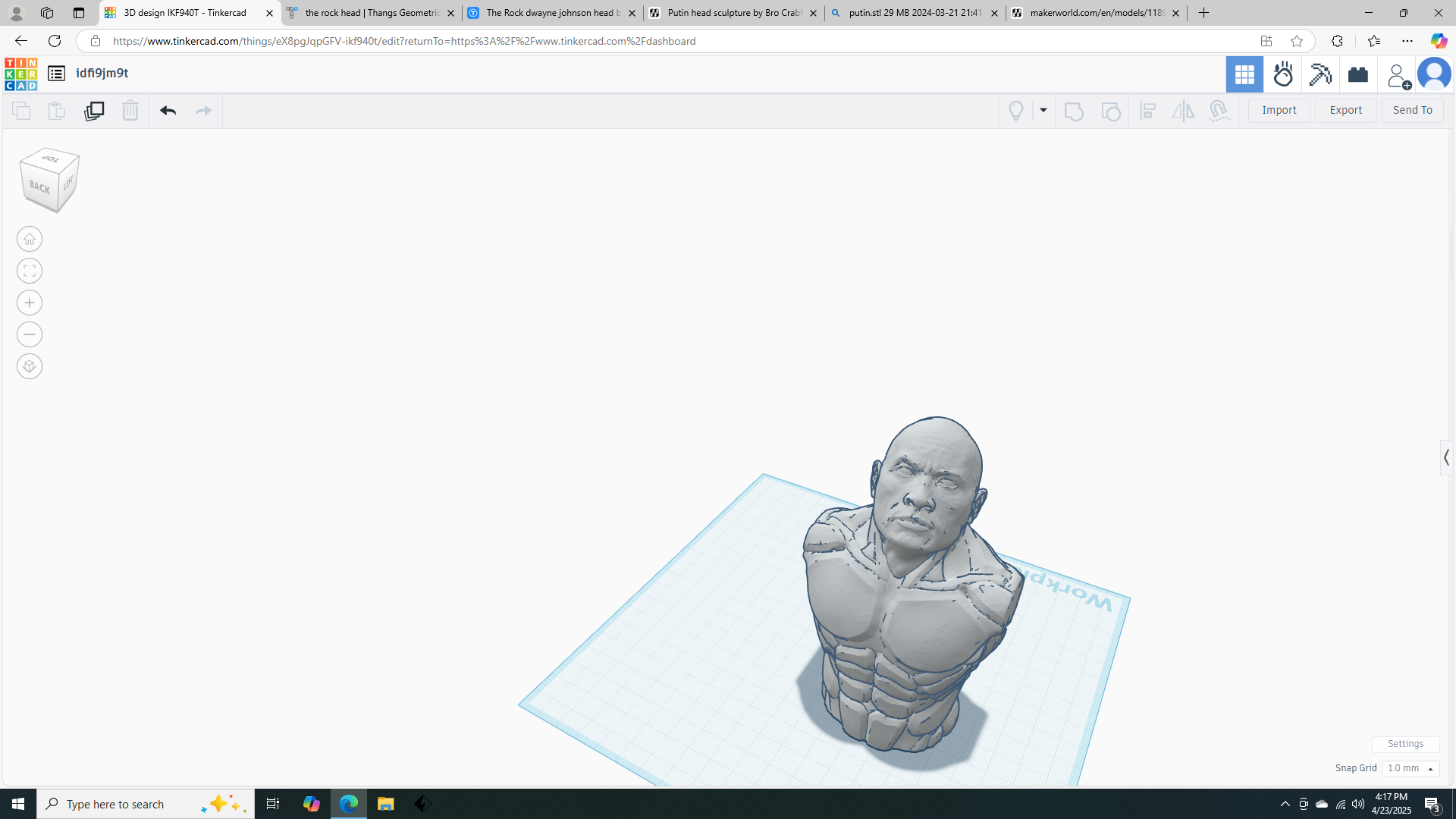Click the Copy toolbar icon
1456x819 pixels.
(x=21, y=111)
